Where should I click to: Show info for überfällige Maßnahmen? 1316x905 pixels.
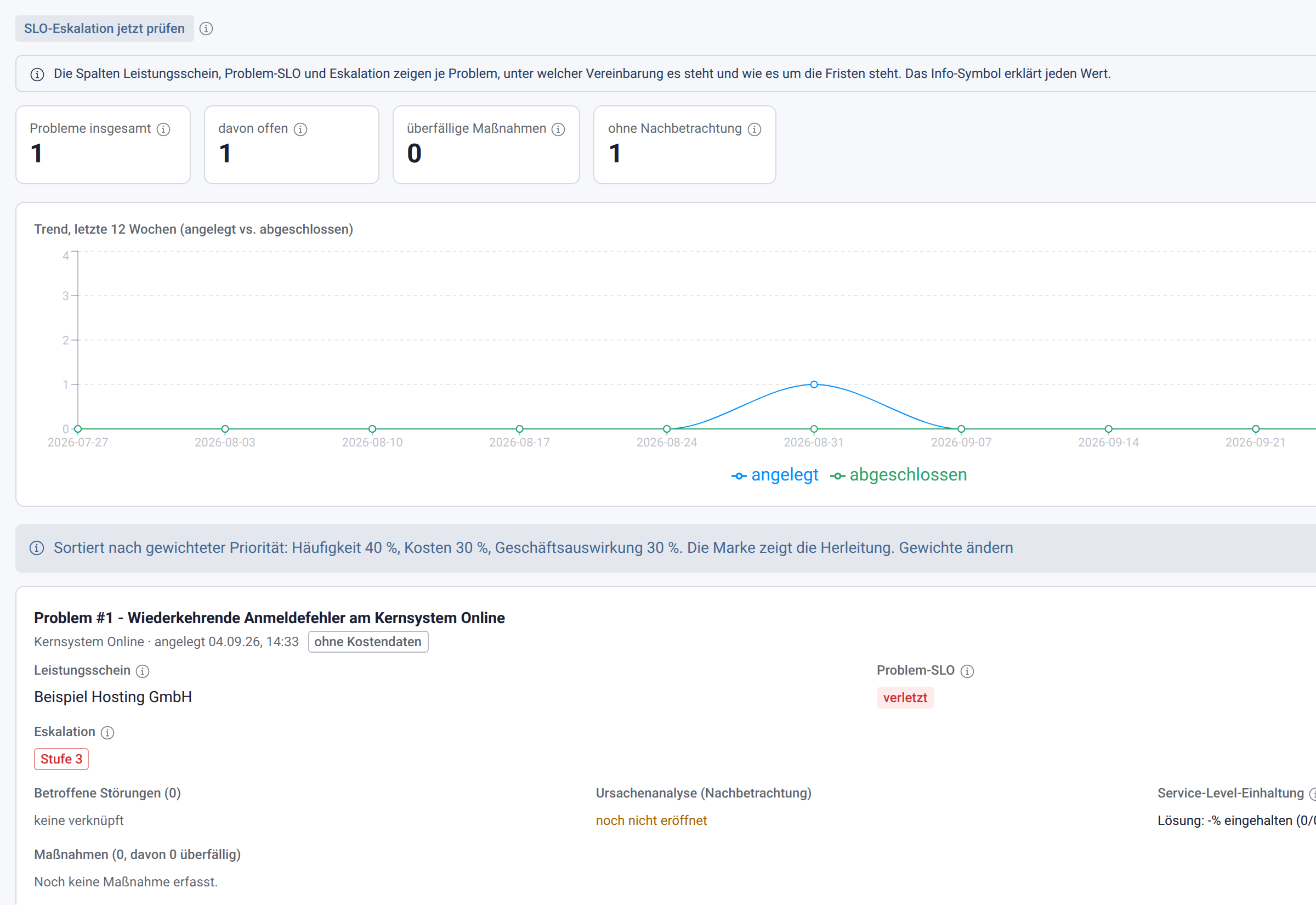[558, 129]
